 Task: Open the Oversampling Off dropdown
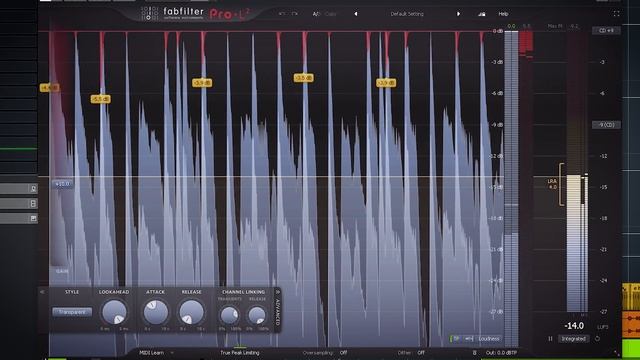343,353
